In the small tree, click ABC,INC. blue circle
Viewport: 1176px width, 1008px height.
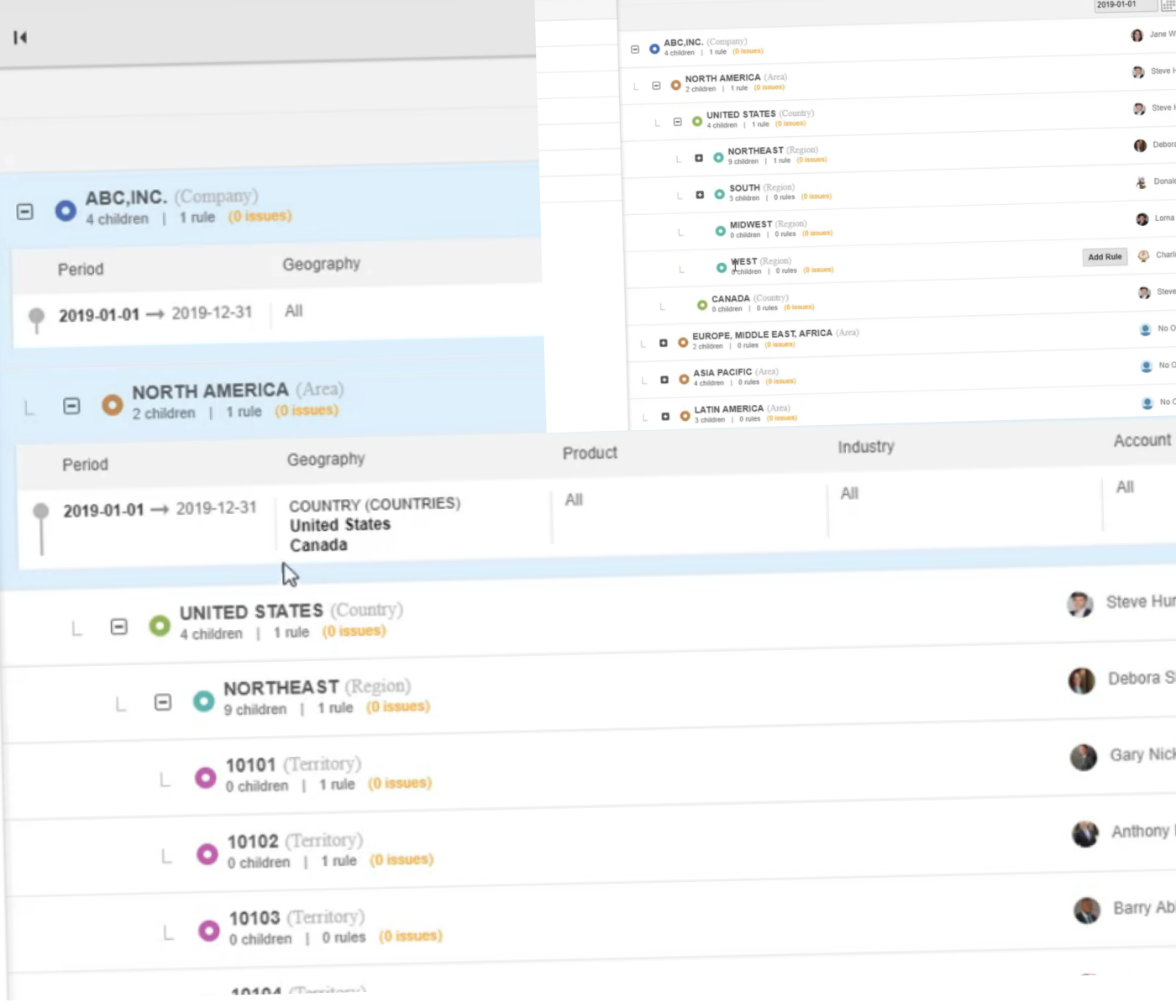click(x=654, y=49)
